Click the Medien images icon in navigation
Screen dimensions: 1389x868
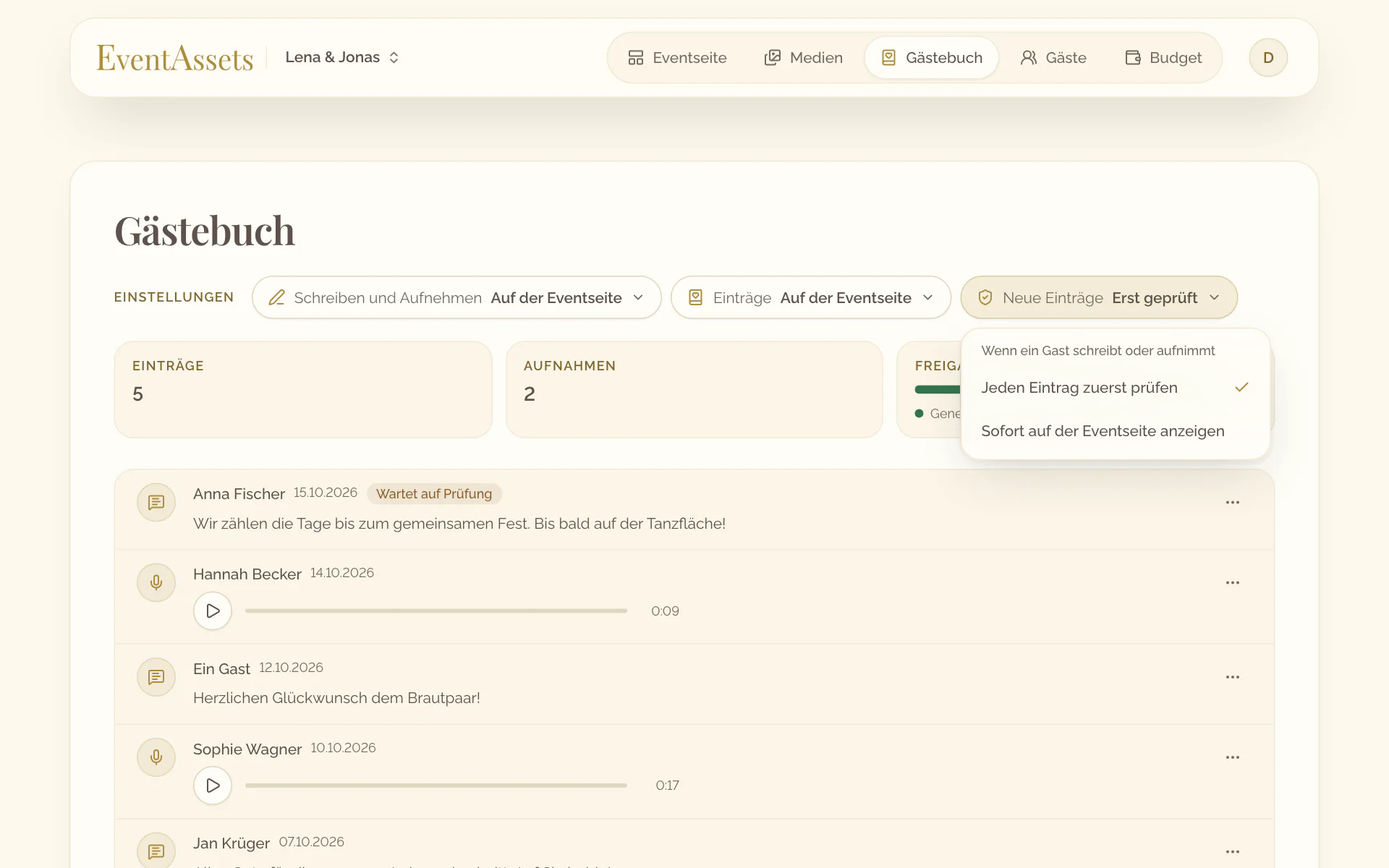773,58
